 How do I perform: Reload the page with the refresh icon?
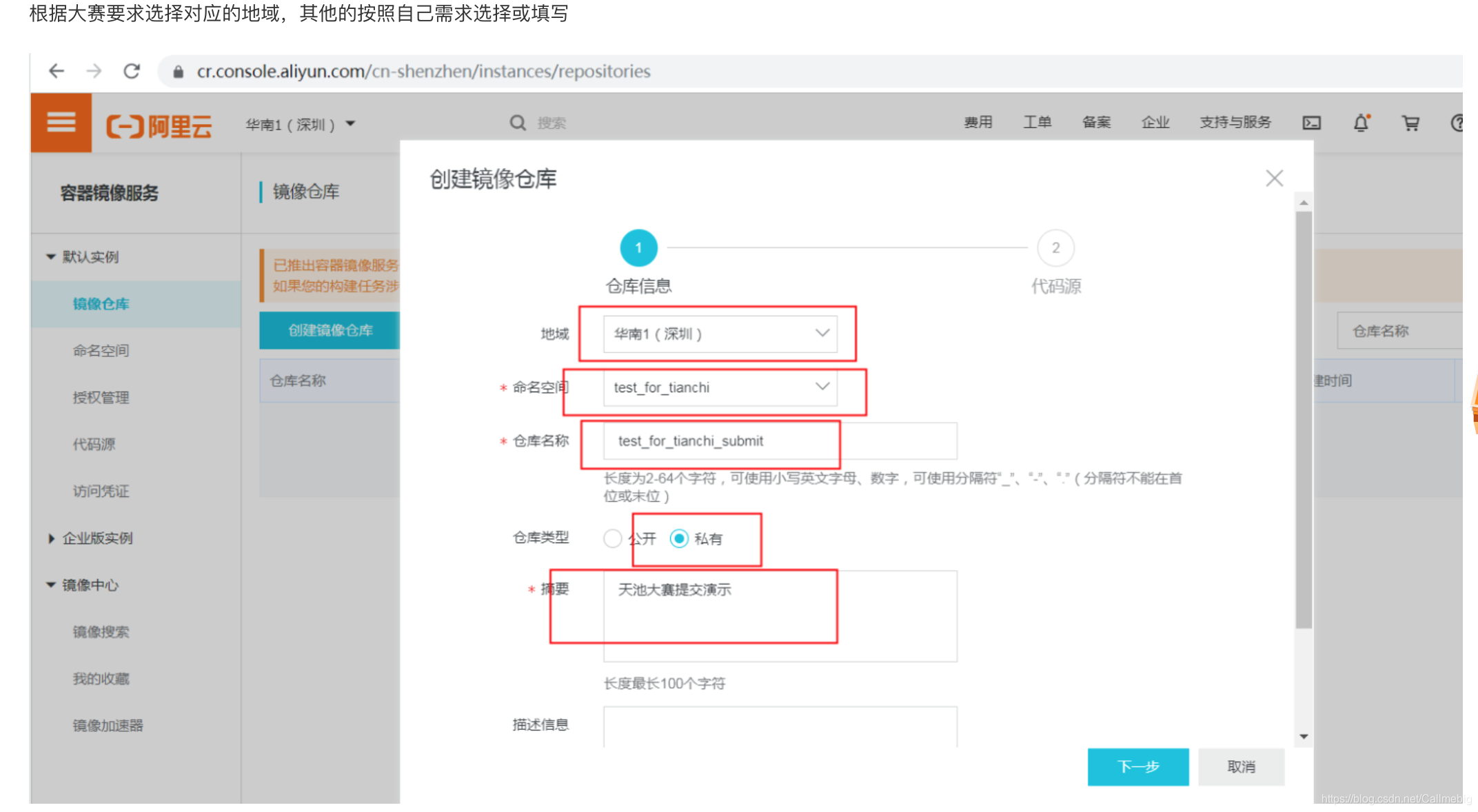coord(132,71)
